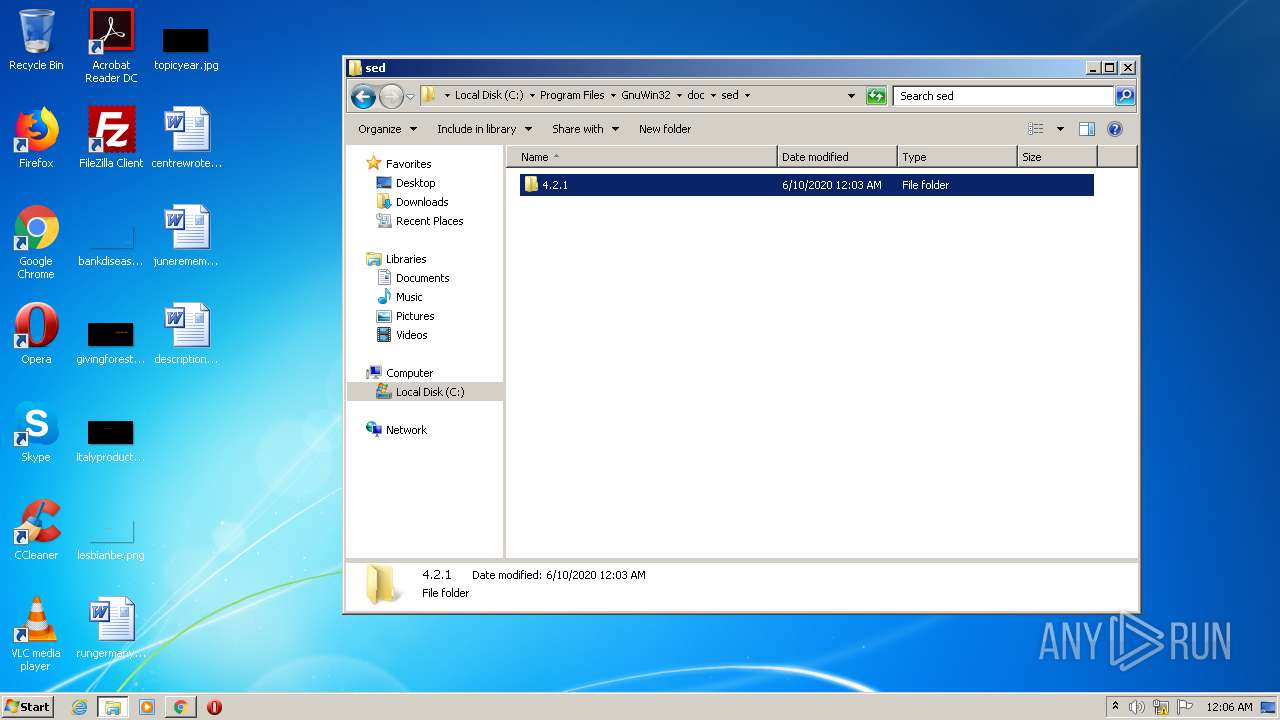Screen dimensions: 1280x720
Task: Expand arrow after sed breadcrumb
Action: pos(746,96)
